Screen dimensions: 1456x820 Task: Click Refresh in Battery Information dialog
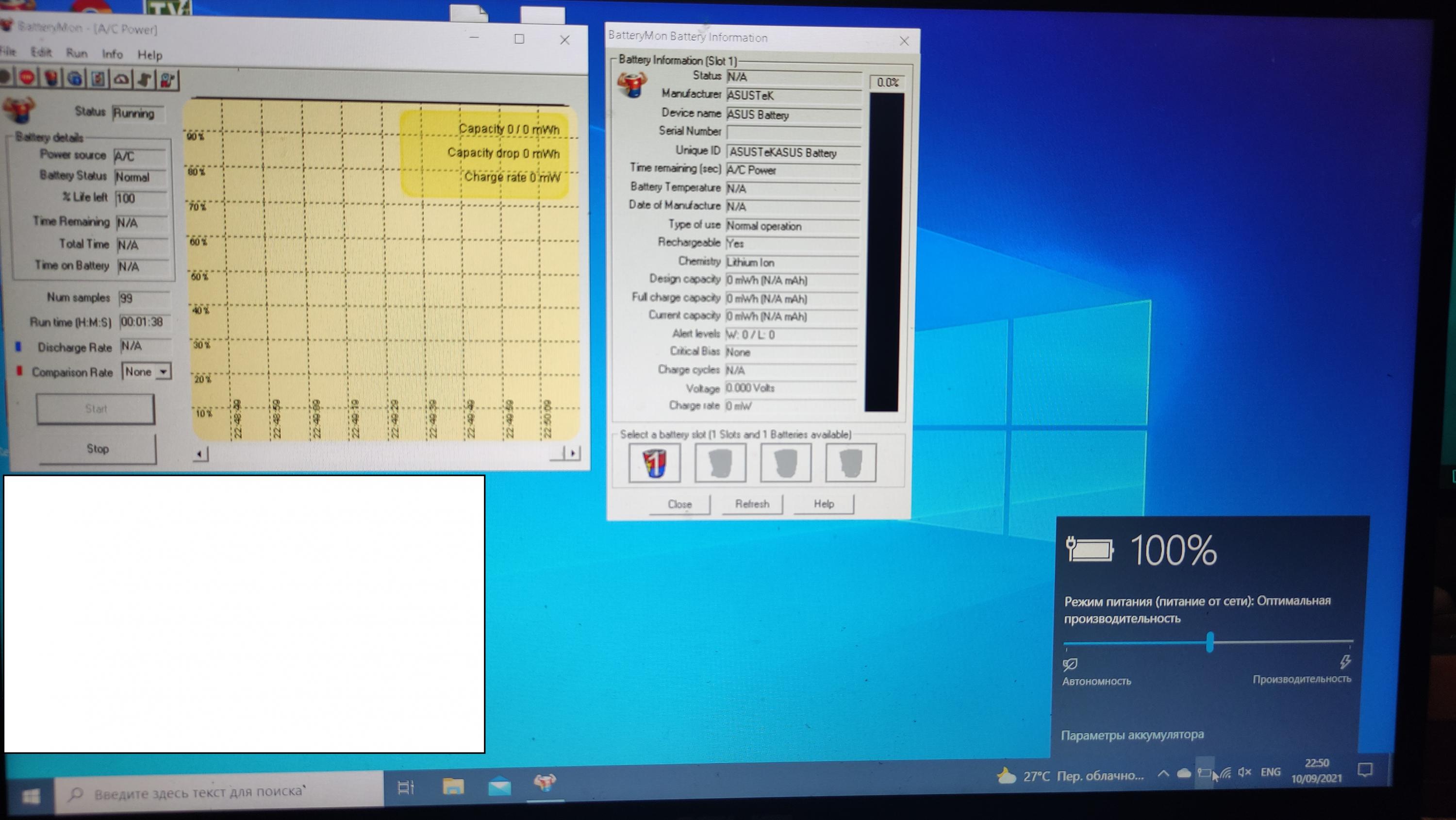[752, 503]
